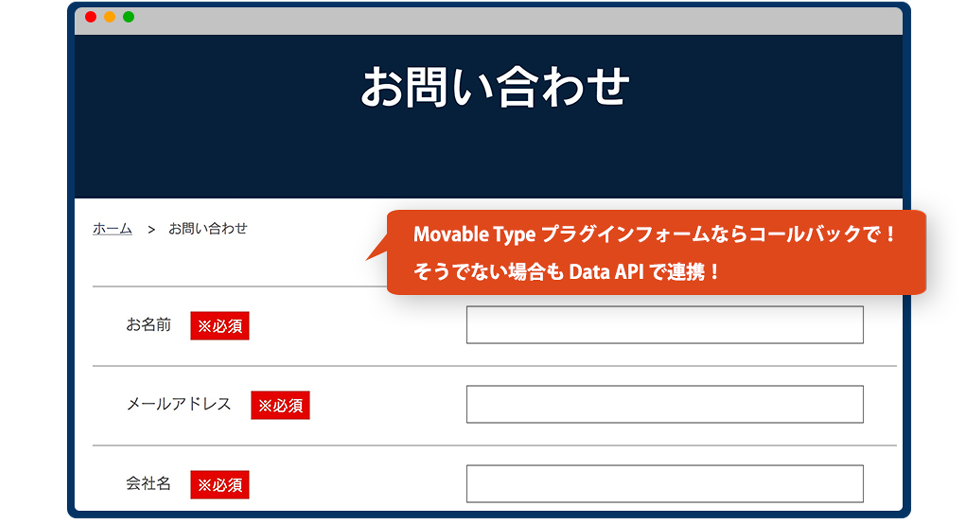Click the Movable Type プラグインフォーム callout text
Viewport: 964px width, 522px height.
tap(655, 234)
